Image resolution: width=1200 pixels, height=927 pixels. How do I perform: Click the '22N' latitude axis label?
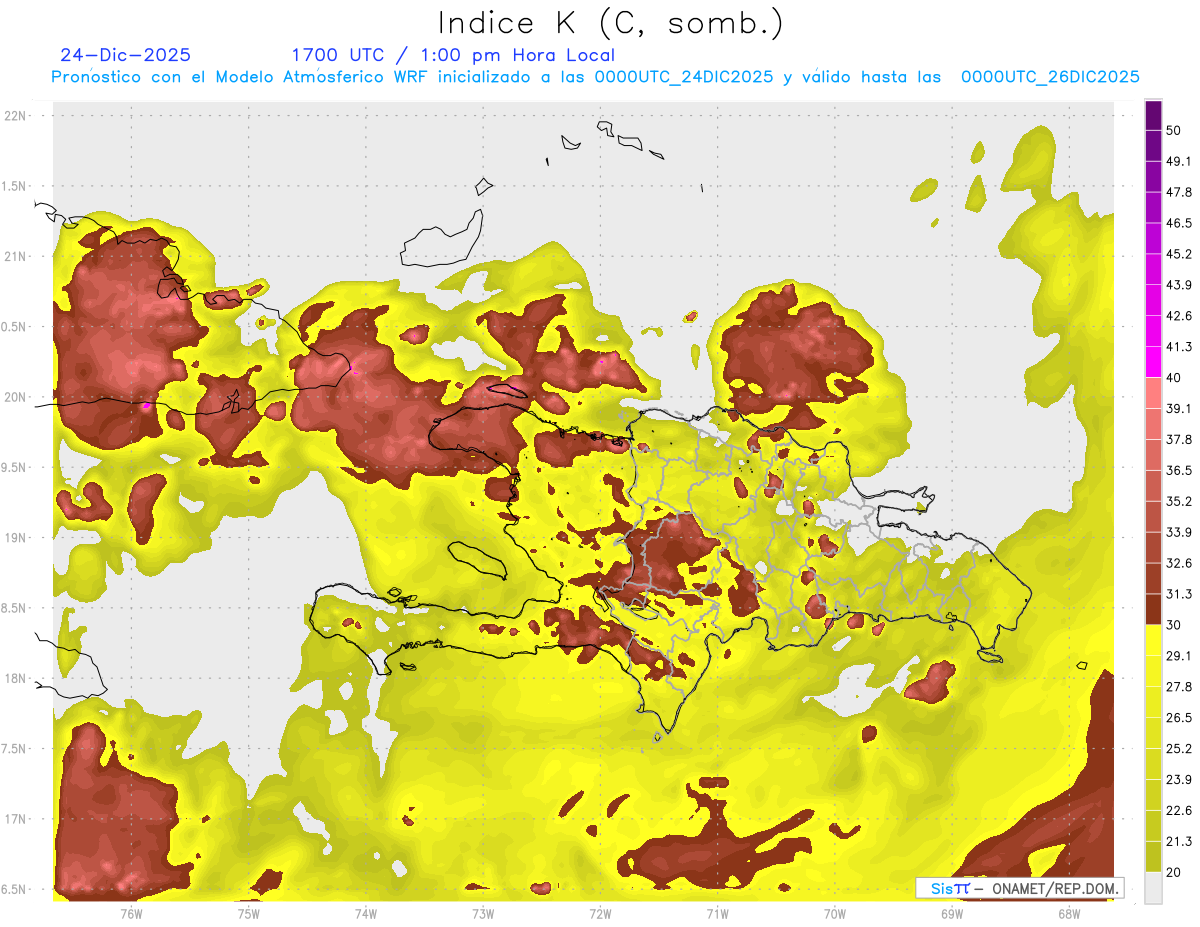pos(16,116)
